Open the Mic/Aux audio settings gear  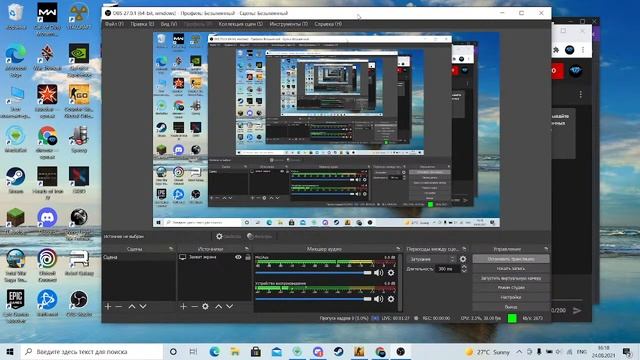click(x=391, y=273)
